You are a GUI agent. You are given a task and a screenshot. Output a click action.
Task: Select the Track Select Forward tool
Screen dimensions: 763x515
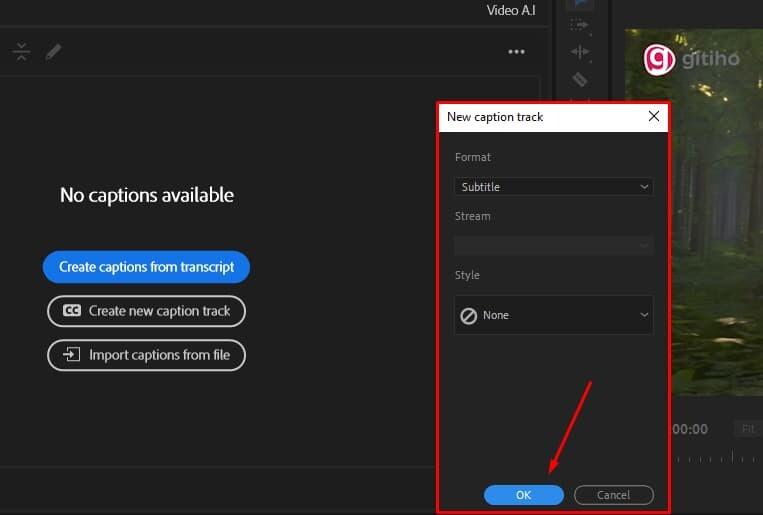click(579, 25)
